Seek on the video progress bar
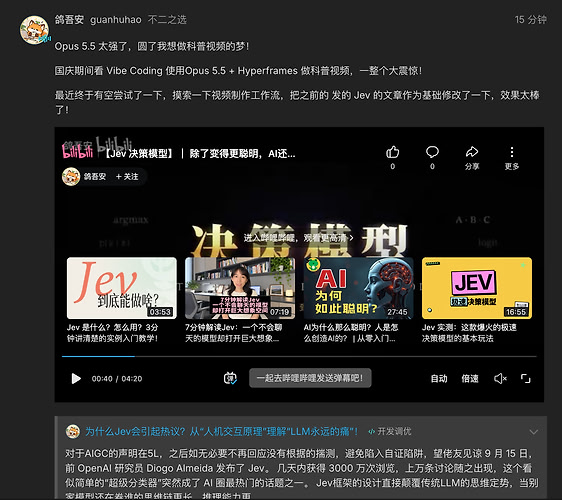562x500 pixels. [x=299, y=356]
